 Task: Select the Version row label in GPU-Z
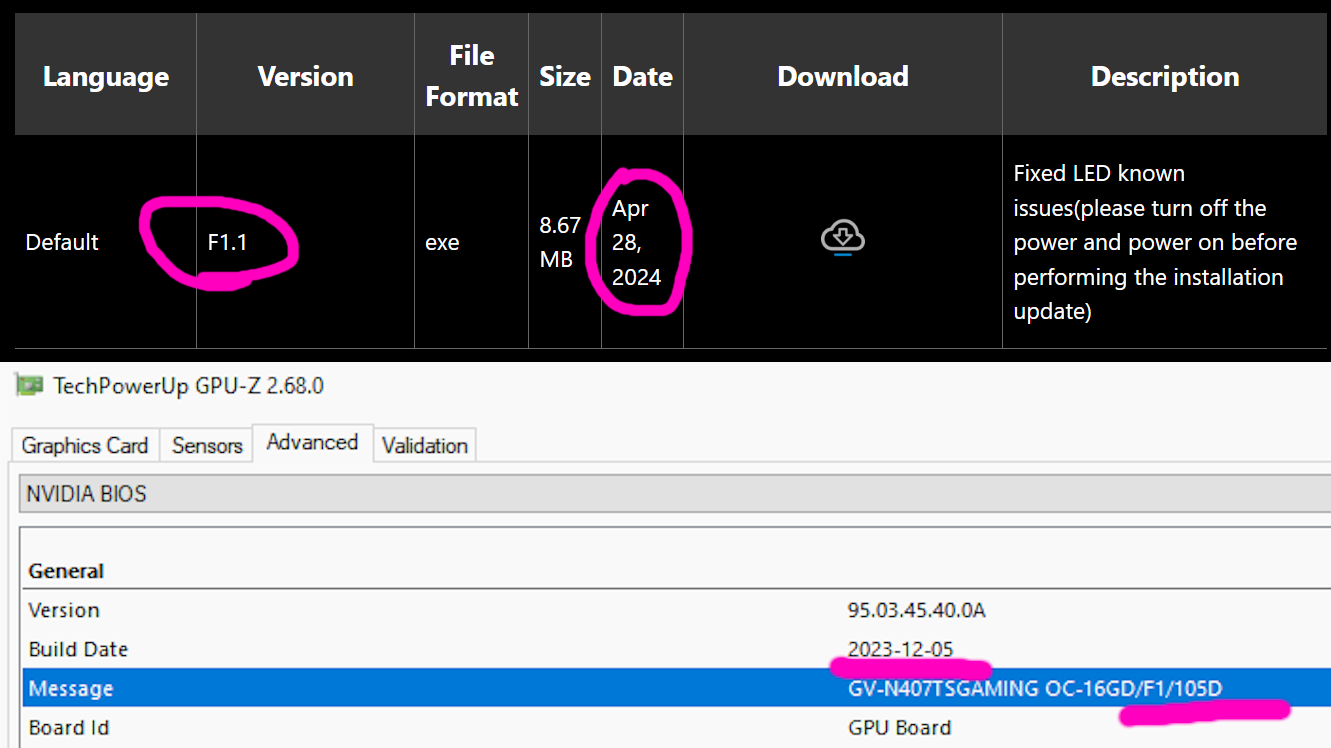click(64, 610)
